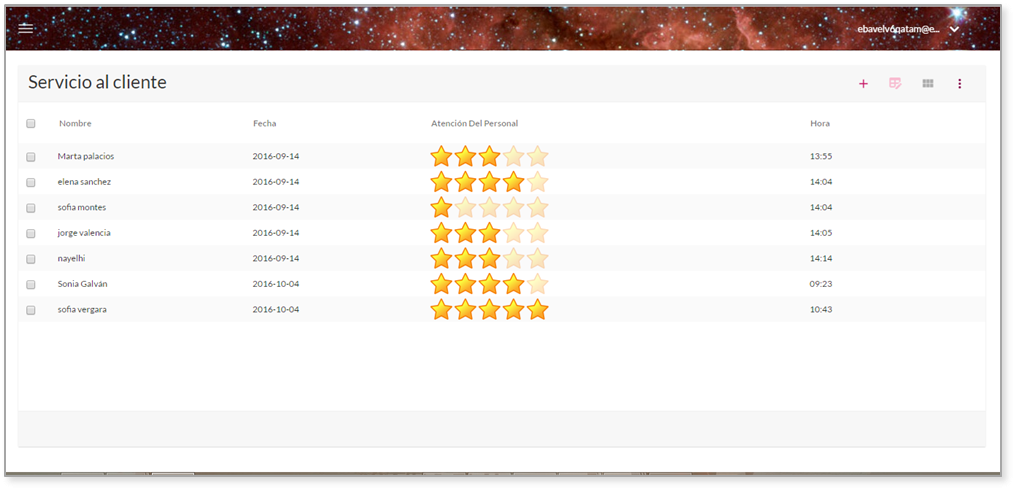Add a new record with plus icon
The width and height of the screenshot is (1015, 490).
point(863,84)
